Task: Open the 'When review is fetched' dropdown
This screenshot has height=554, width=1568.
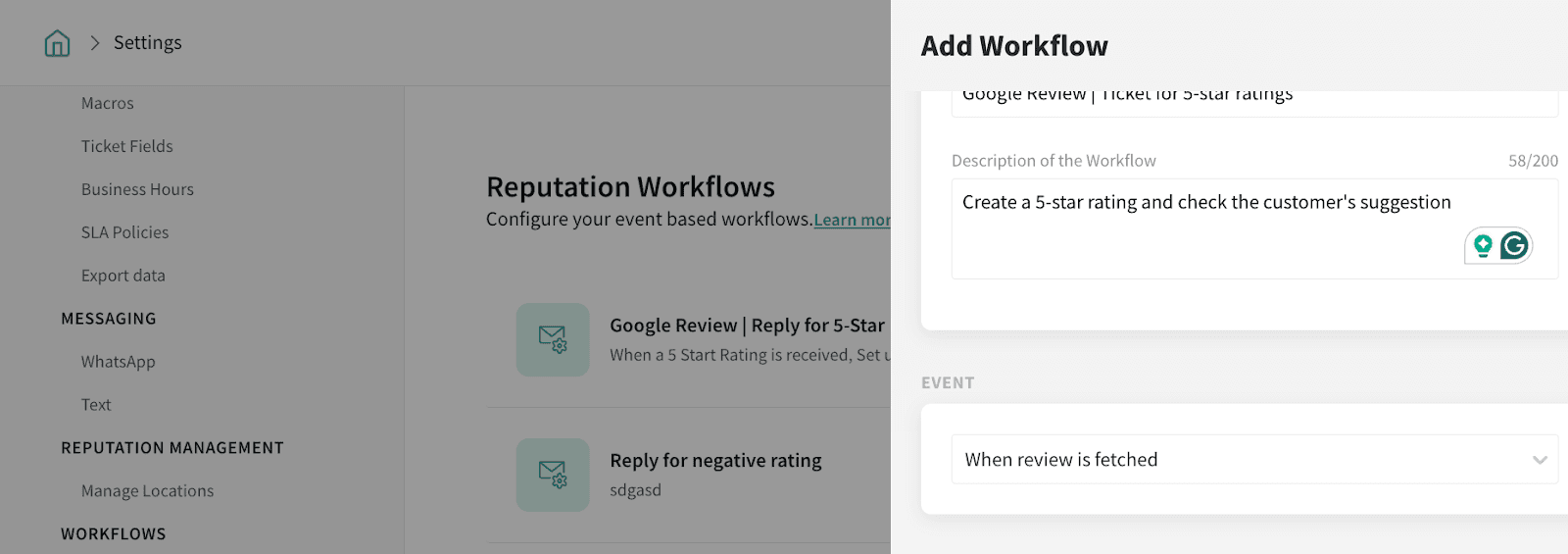Action: 1245,459
